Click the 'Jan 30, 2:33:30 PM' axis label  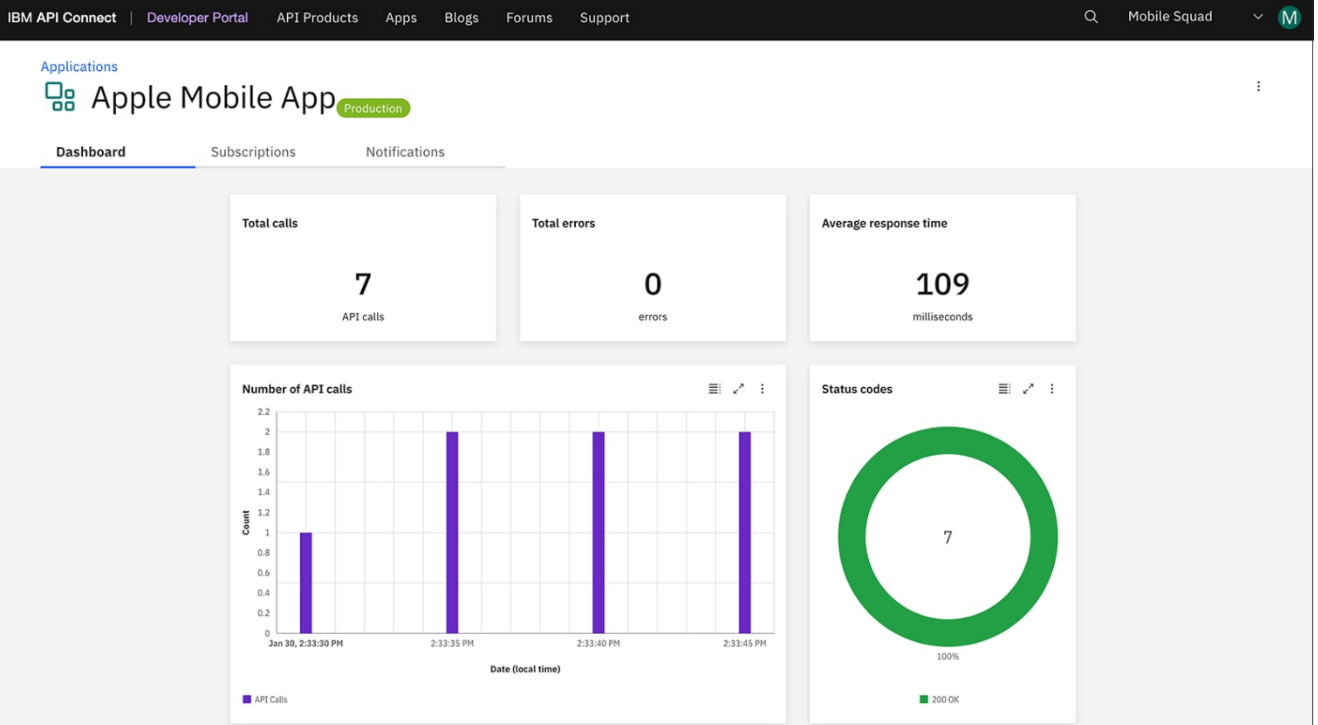(x=306, y=644)
